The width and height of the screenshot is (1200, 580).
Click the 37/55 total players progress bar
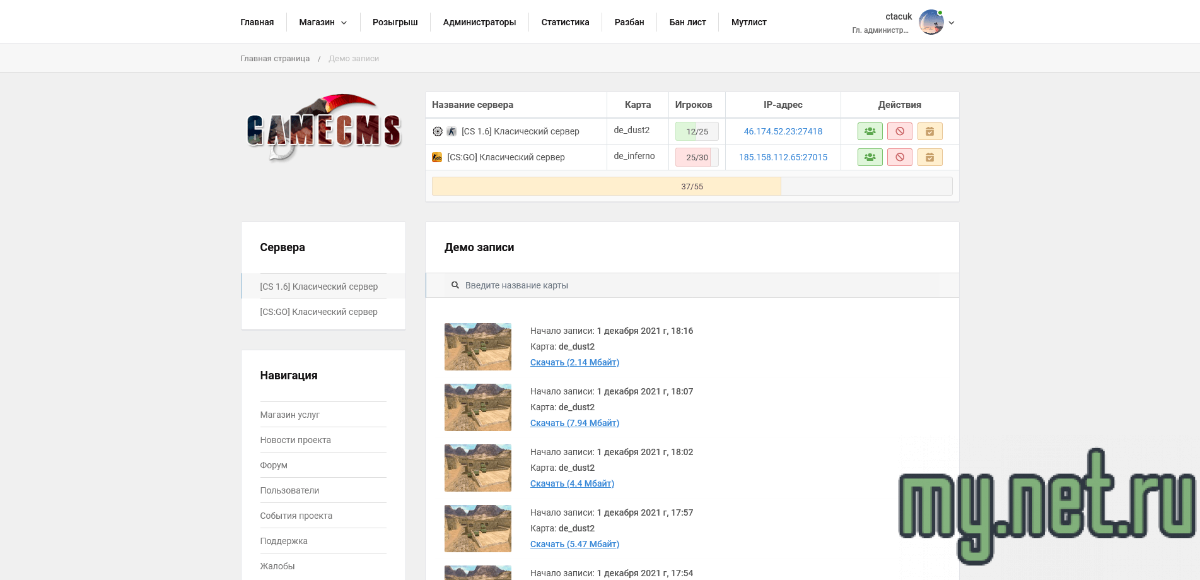click(692, 186)
